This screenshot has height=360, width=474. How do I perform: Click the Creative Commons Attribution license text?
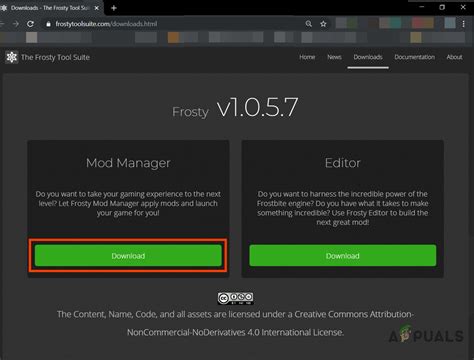[235, 323]
